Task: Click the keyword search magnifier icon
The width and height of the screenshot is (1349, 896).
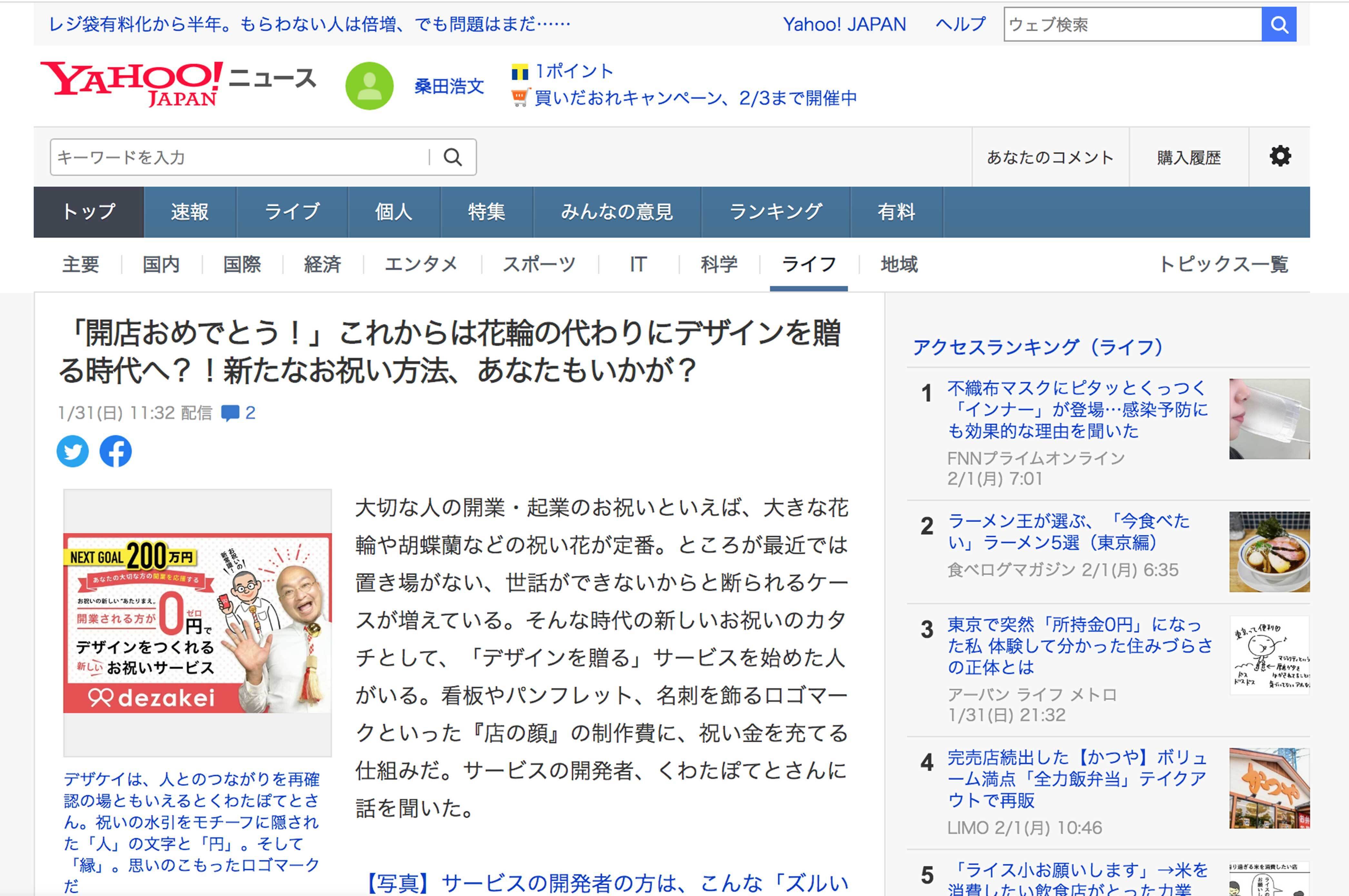Action: [453, 157]
